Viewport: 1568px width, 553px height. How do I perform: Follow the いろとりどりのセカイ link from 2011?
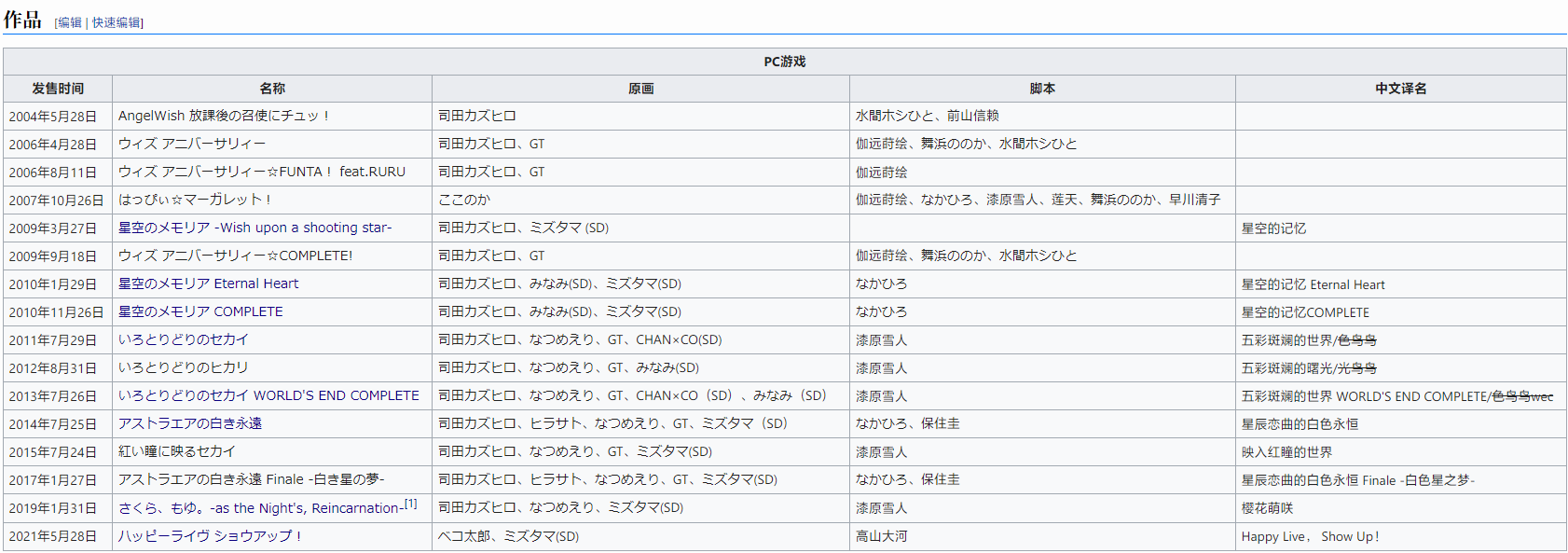coord(184,339)
